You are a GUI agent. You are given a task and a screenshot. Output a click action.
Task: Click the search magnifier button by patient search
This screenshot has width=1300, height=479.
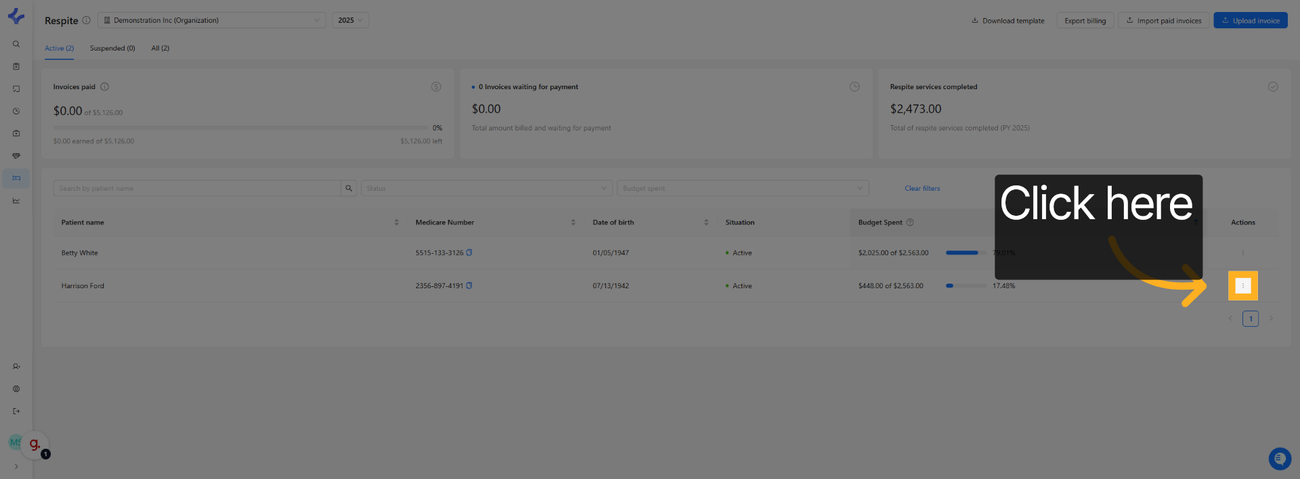tap(349, 188)
